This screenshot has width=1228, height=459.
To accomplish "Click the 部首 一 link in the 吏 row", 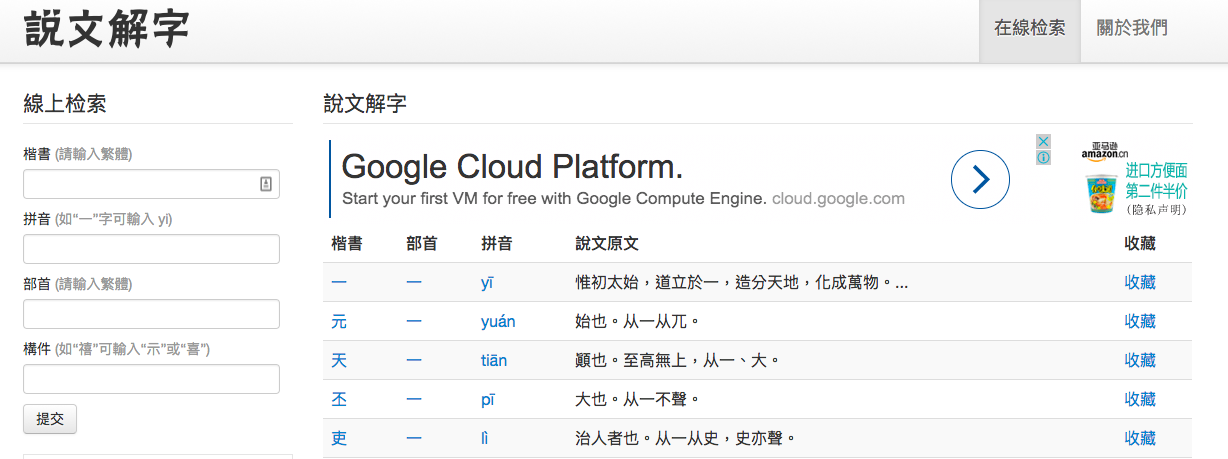I will (x=414, y=438).
